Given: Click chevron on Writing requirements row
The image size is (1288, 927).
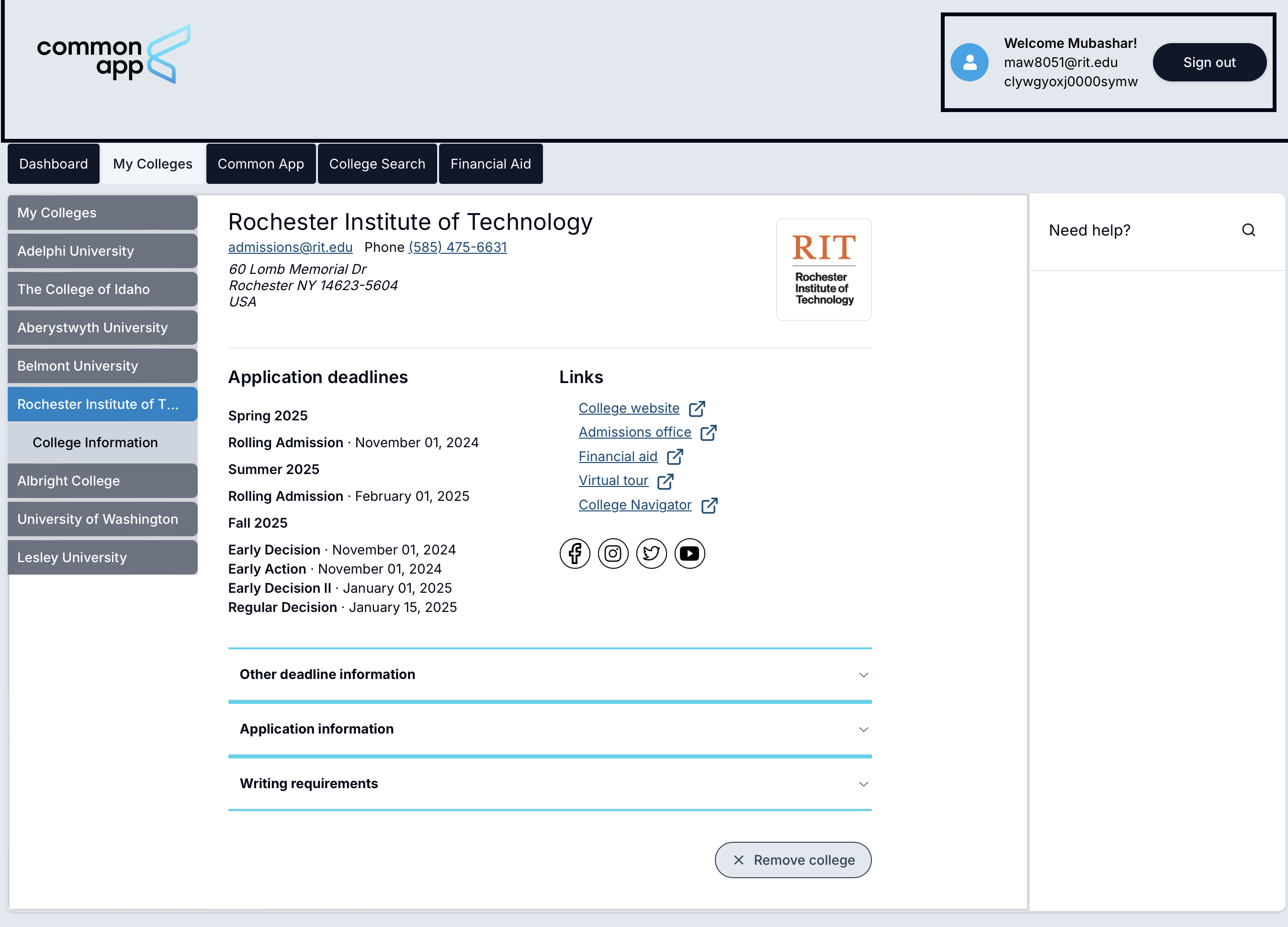Looking at the screenshot, I should pos(863,784).
